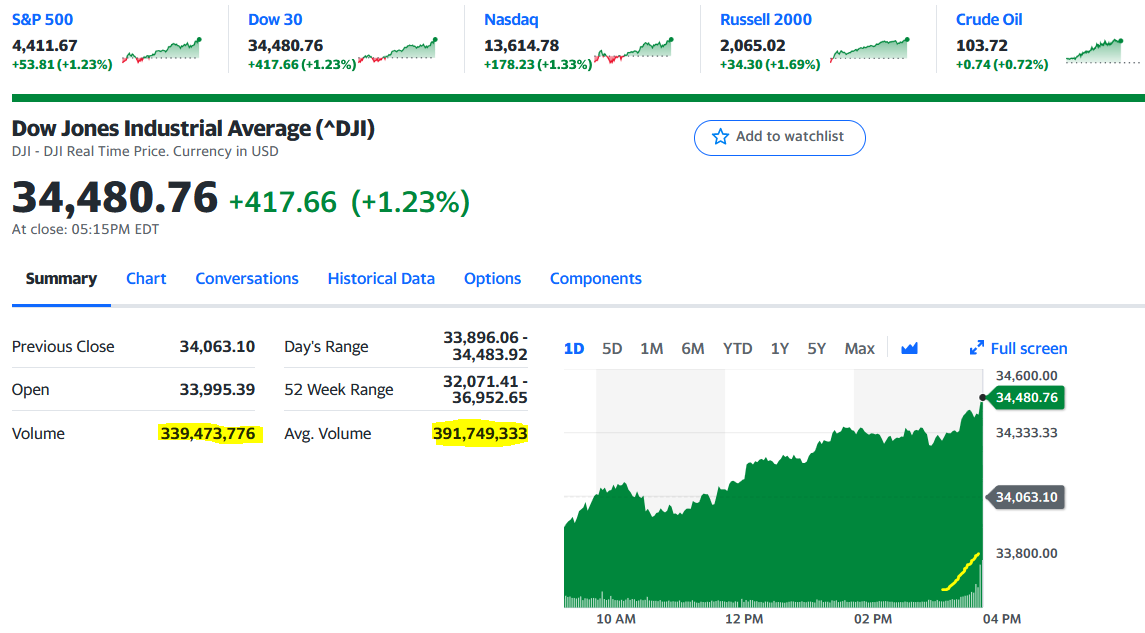Click the Full screen expand arrows icon
This screenshot has height=633, width=1145.
tap(976, 348)
